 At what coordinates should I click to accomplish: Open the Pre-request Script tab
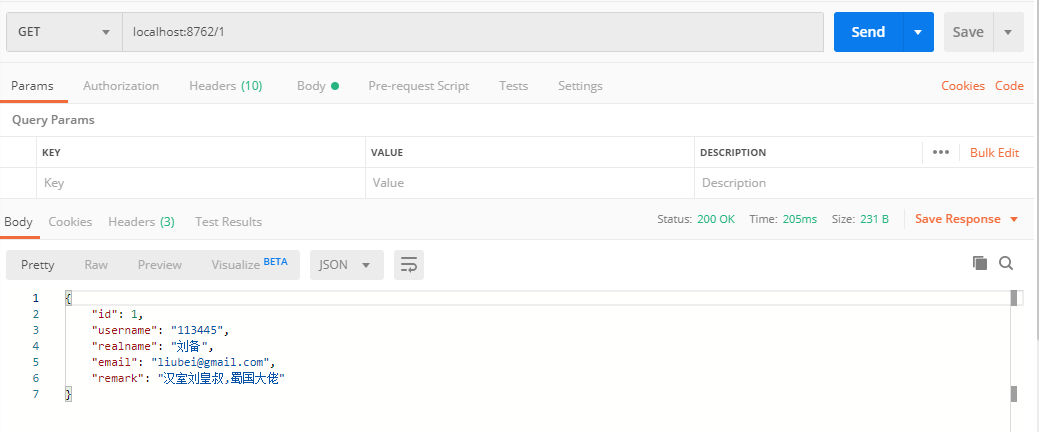418,86
